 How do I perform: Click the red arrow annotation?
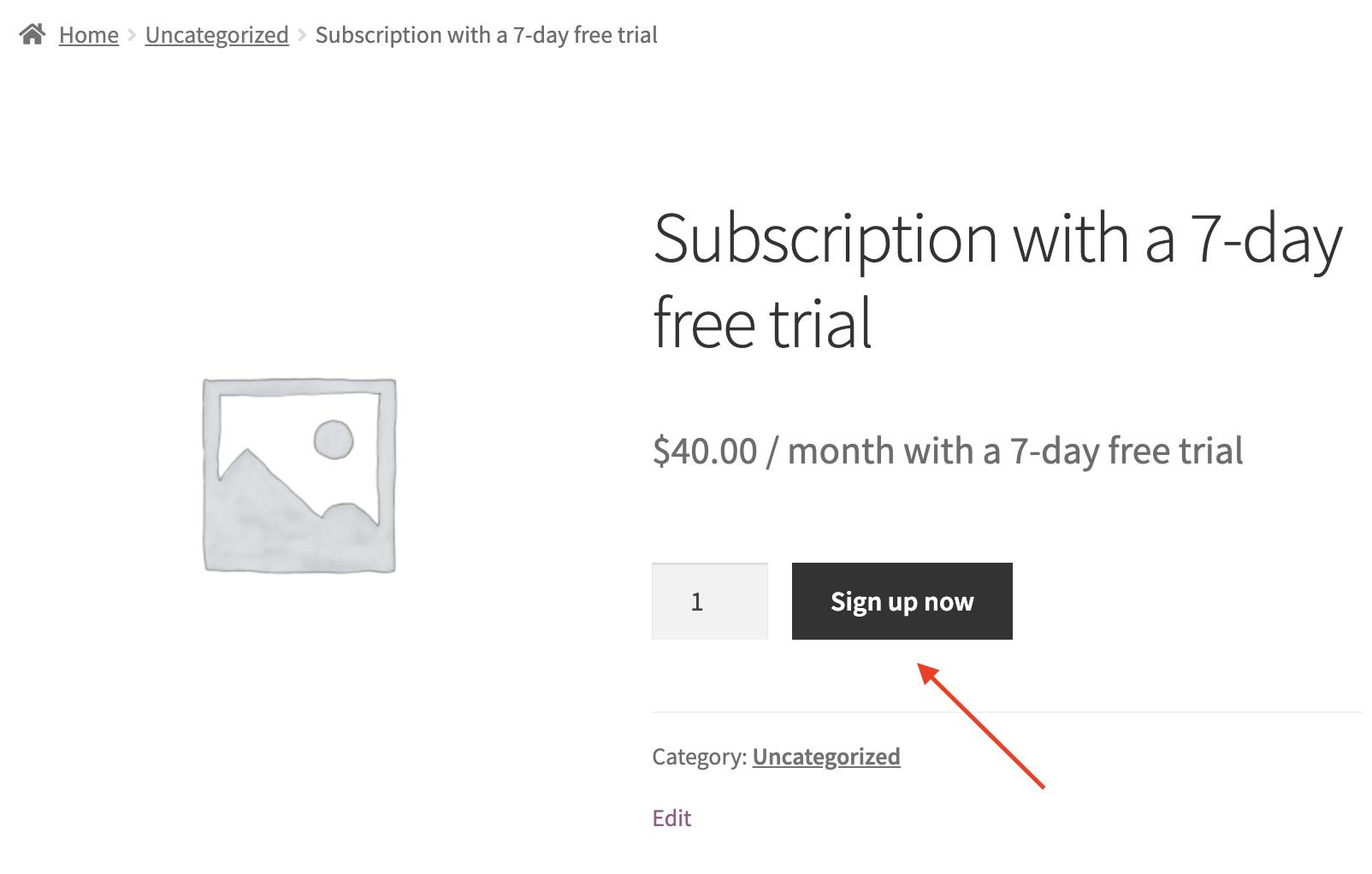point(981,725)
